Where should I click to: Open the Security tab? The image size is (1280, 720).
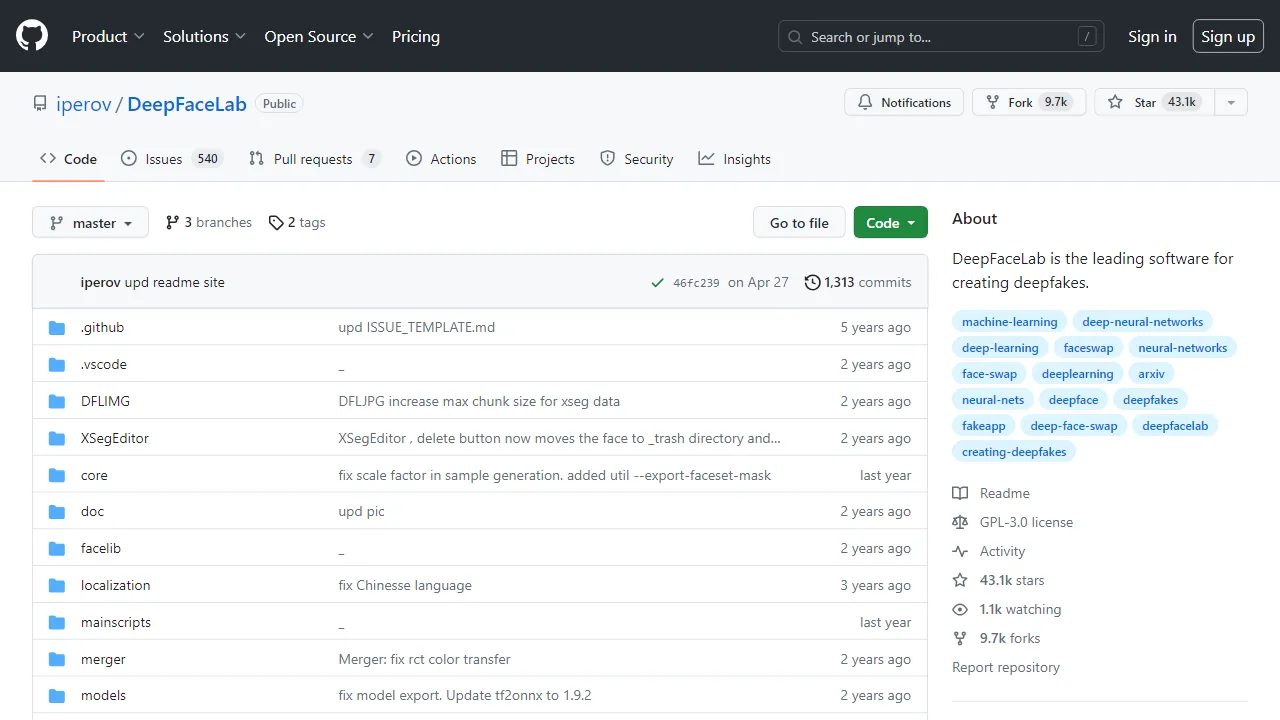pos(637,159)
